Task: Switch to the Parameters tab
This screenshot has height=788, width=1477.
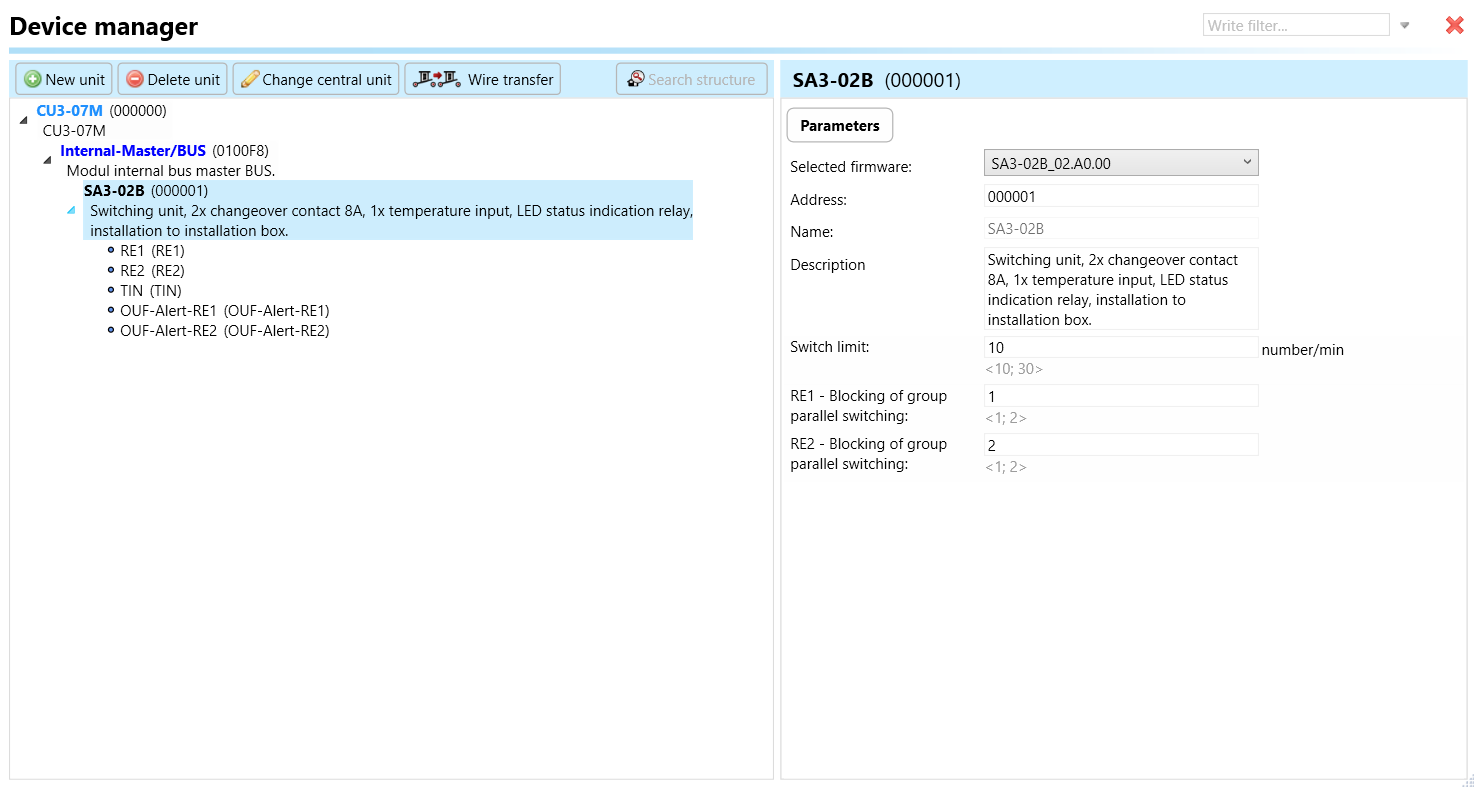Action: click(x=840, y=126)
